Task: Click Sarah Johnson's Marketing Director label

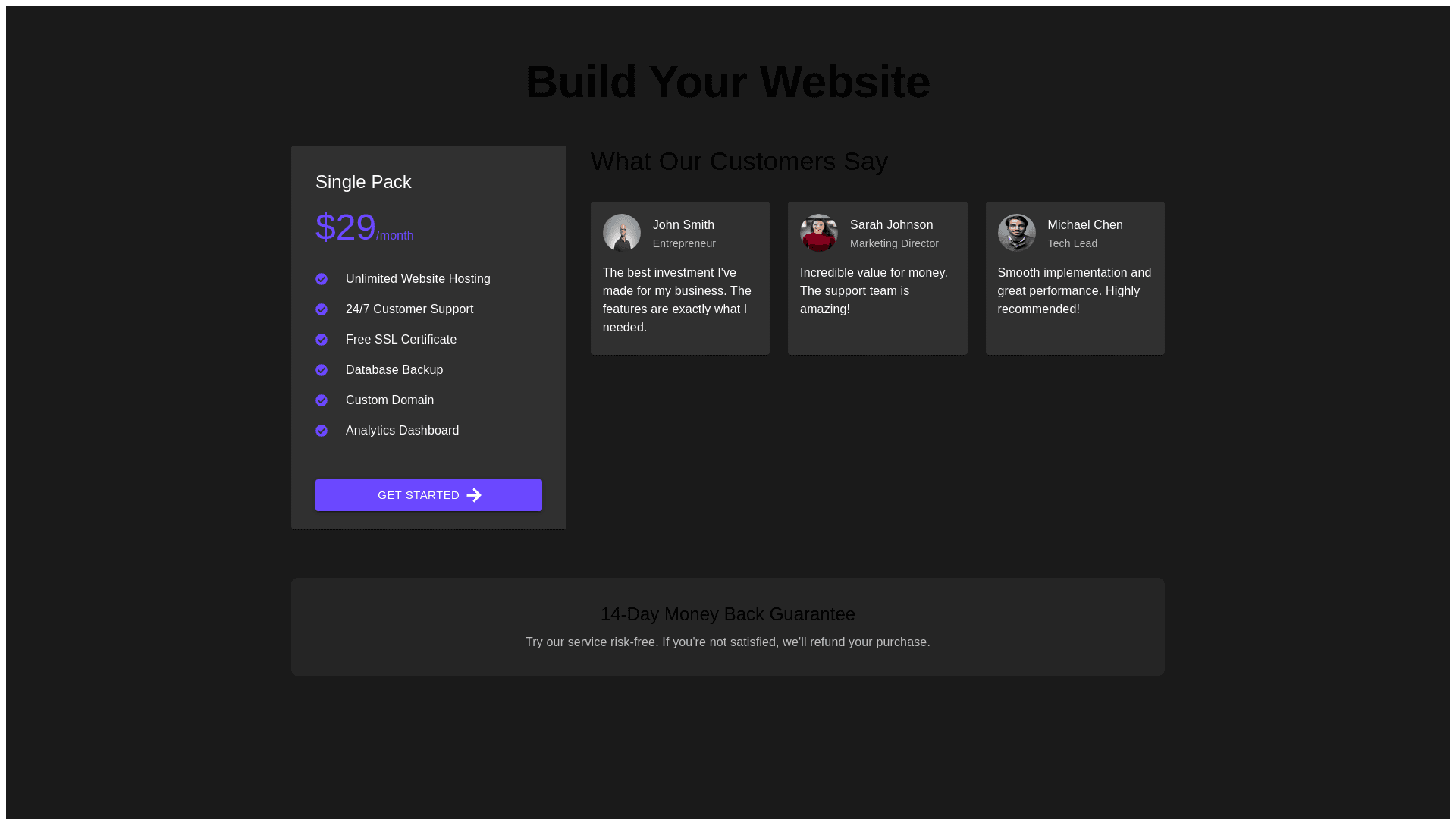Action: point(894,243)
